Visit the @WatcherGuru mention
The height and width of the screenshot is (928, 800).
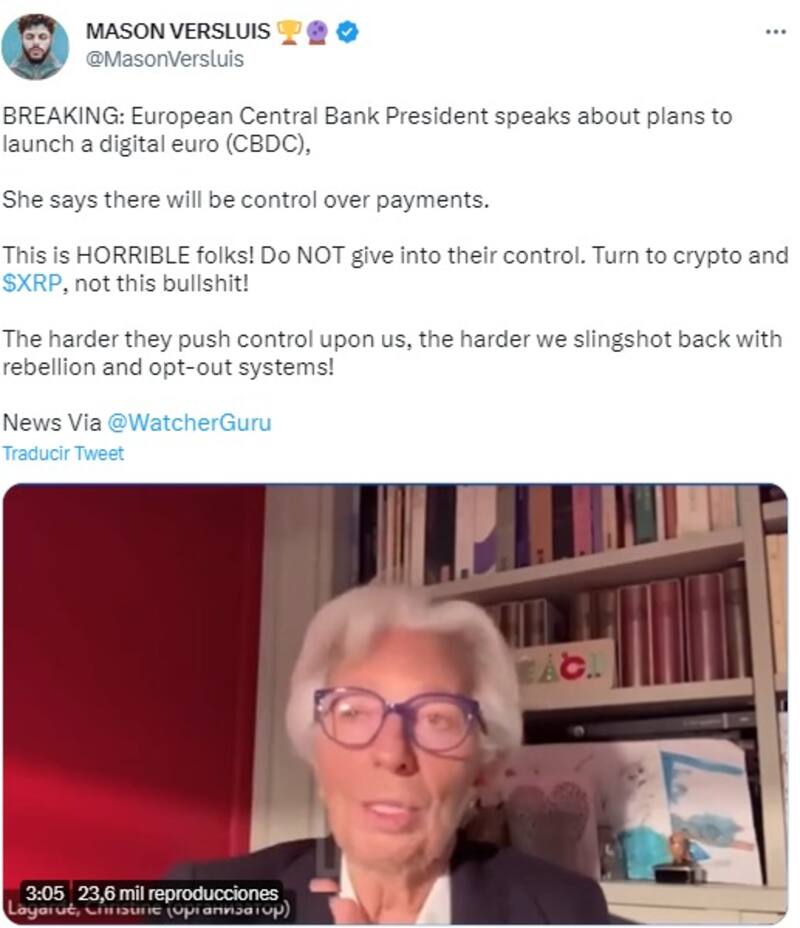point(189,423)
